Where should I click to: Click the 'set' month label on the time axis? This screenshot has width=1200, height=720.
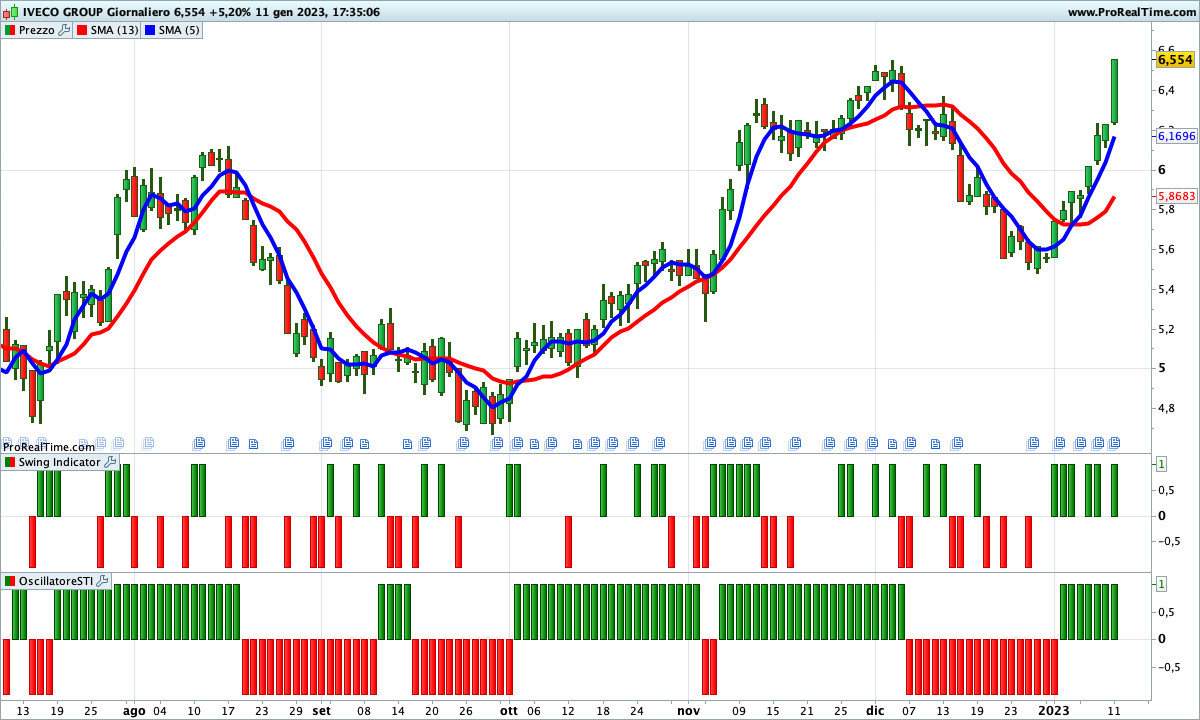coord(321,710)
